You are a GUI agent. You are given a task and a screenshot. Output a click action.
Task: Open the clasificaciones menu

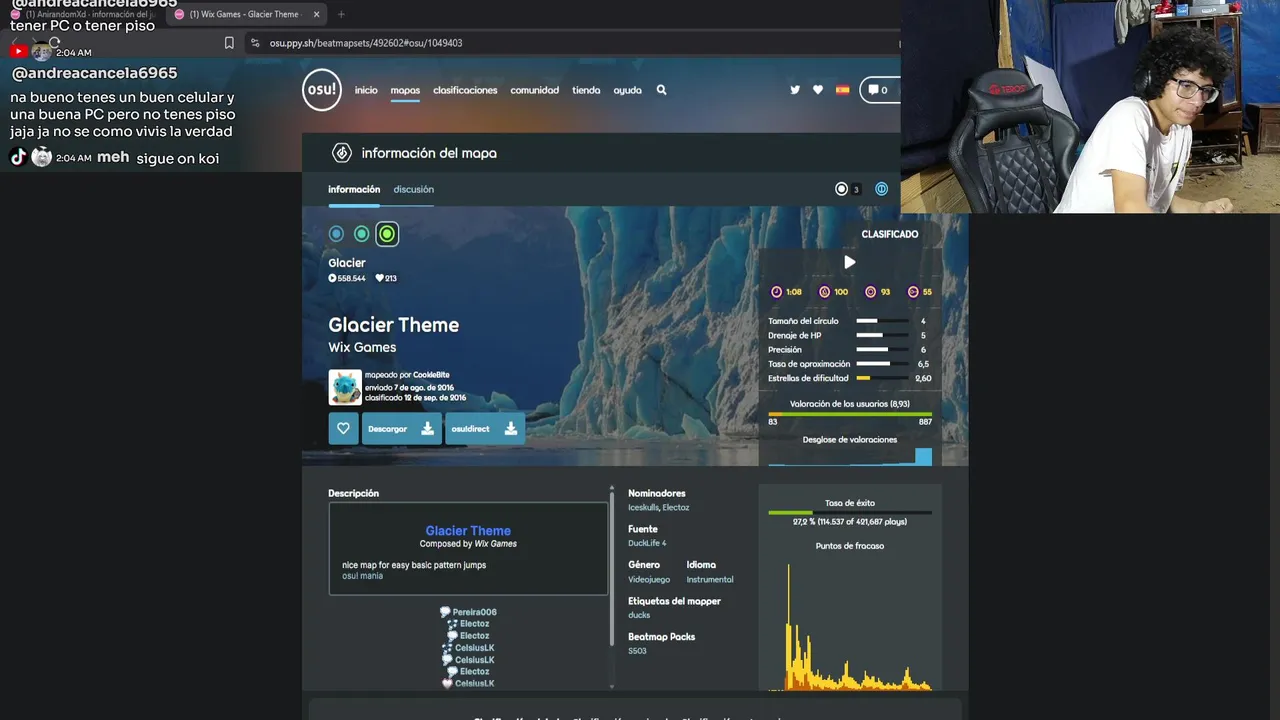pos(465,90)
